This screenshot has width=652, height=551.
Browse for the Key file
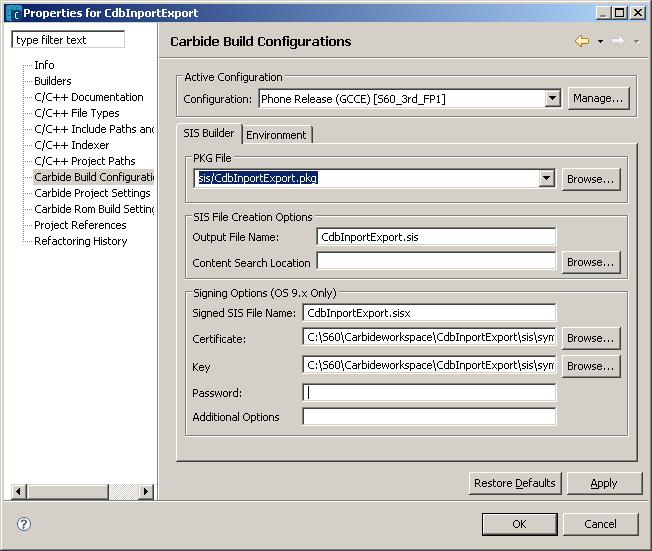(x=591, y=366)
